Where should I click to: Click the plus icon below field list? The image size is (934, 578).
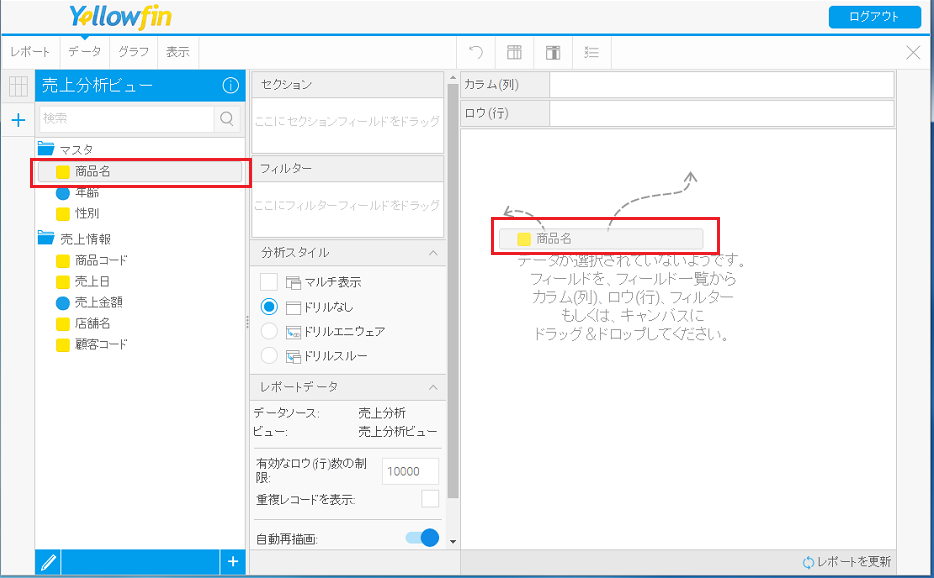232,563
